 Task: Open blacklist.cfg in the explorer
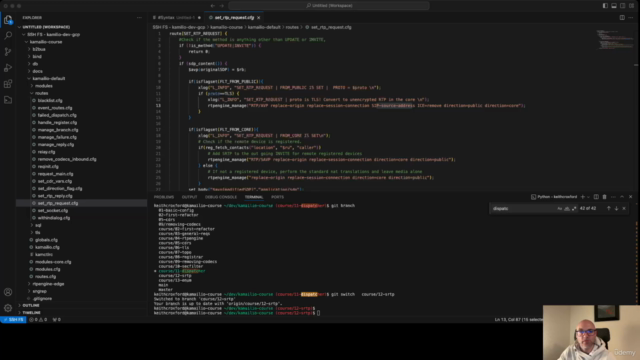tap(50, 100)
